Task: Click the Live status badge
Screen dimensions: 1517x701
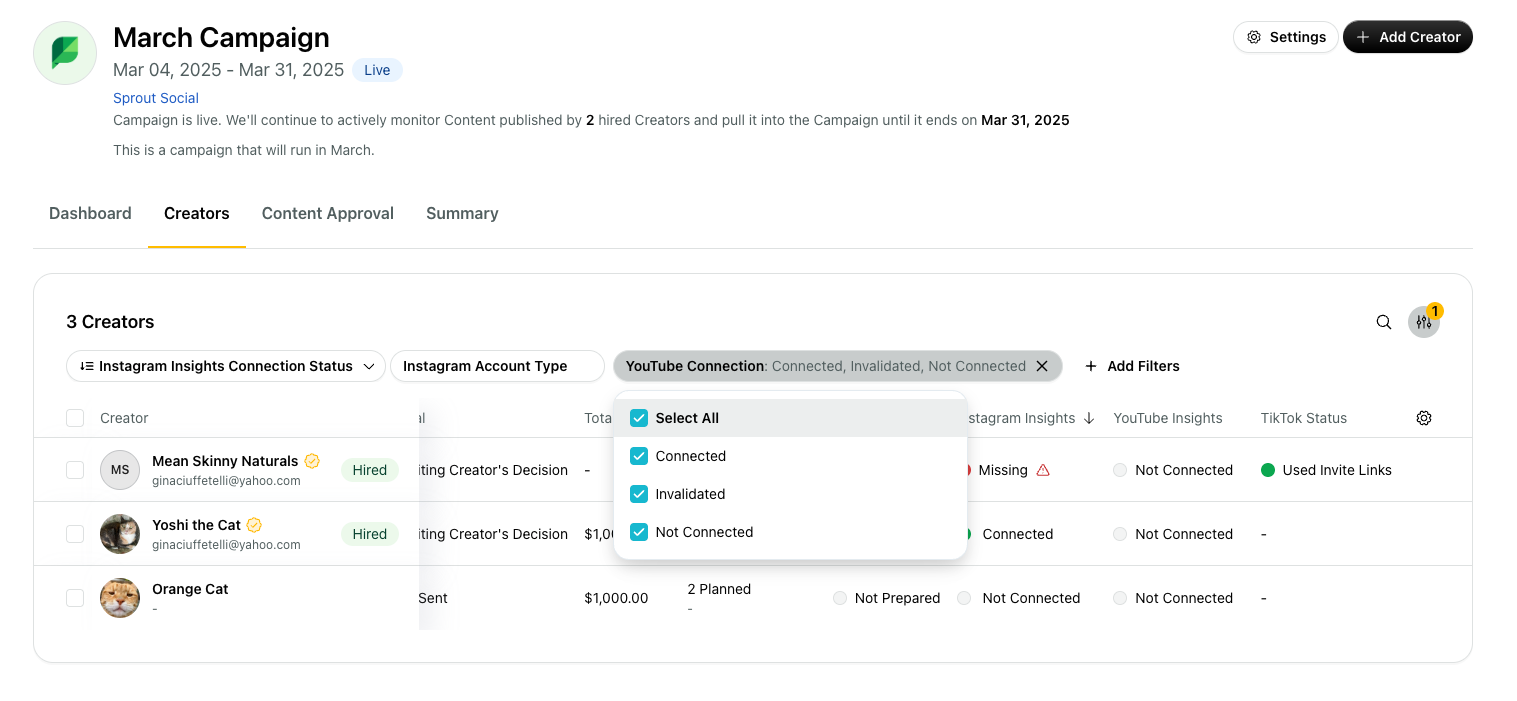Action: coord(377,70)
